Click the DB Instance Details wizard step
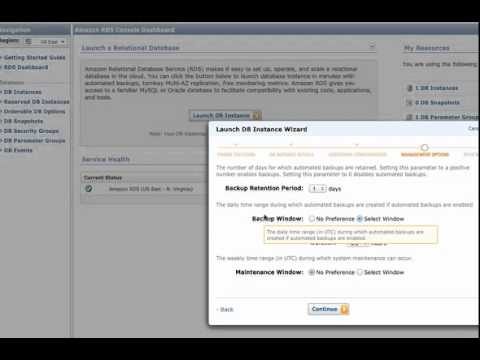The width and height of the screenshot is (480, 360). tap(291, 154)
